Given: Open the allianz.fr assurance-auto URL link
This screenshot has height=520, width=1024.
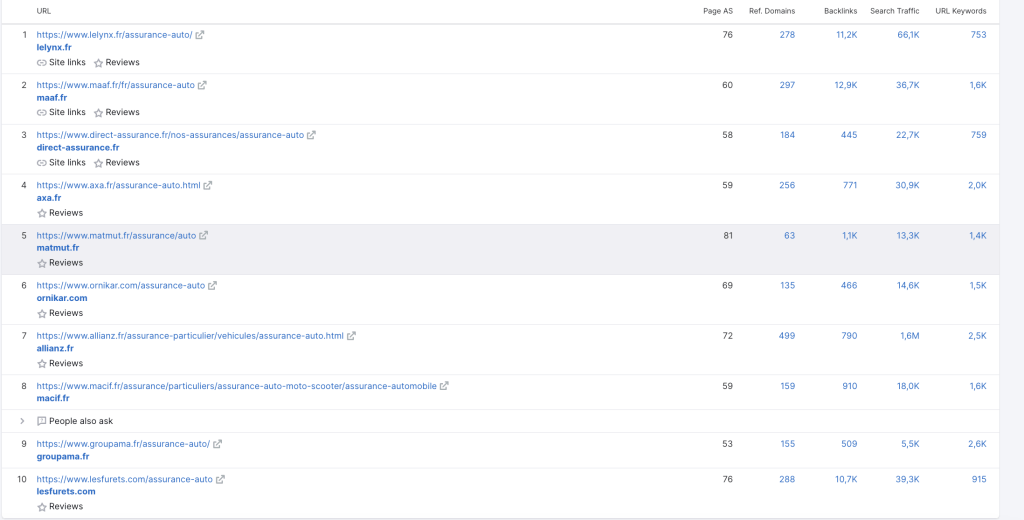Looking at the screenshot, I should (190, 336).
